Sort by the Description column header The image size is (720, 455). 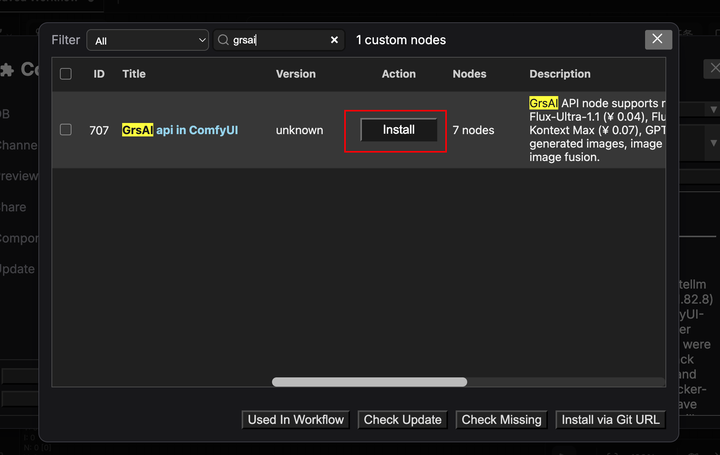click(560, 74)
